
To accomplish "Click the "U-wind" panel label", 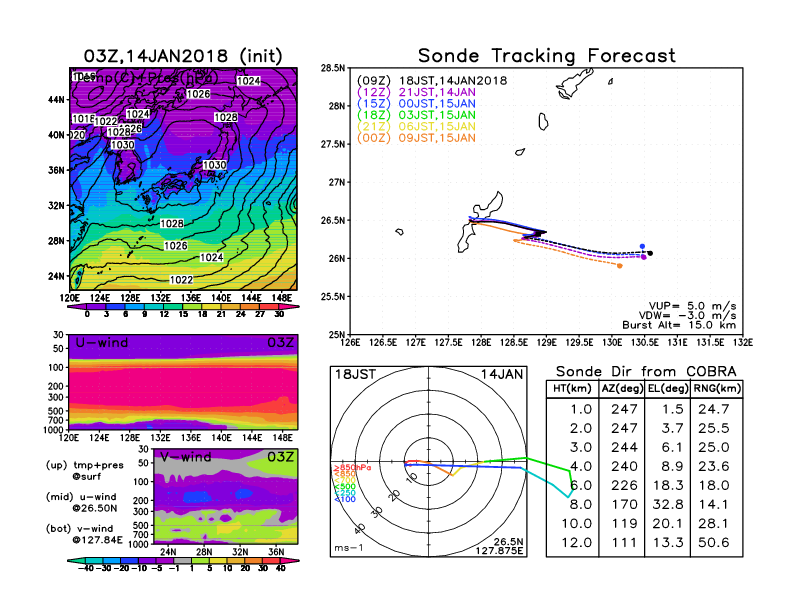I will click(x=102, y=343).
